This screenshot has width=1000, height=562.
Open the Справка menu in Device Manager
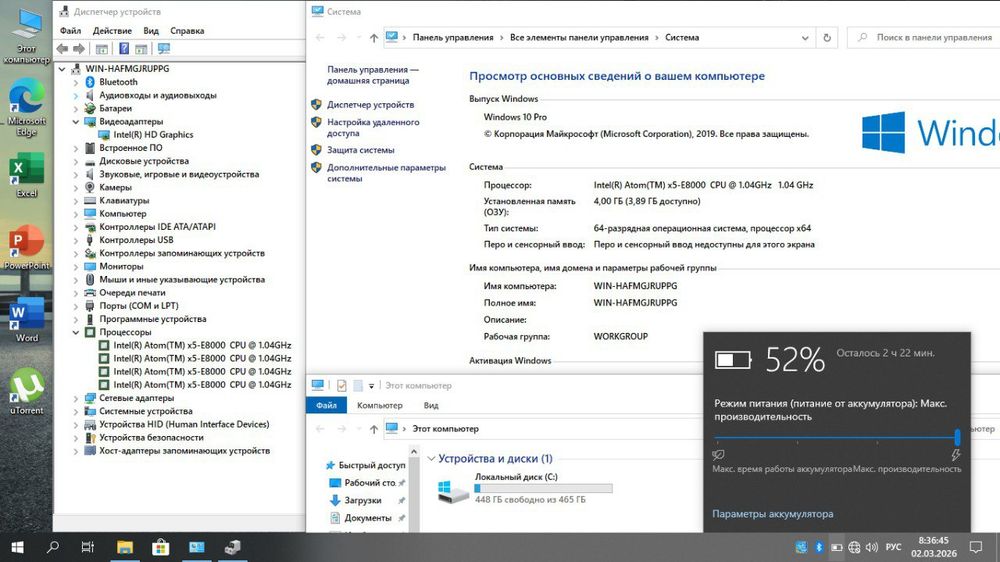coord(187,31)
